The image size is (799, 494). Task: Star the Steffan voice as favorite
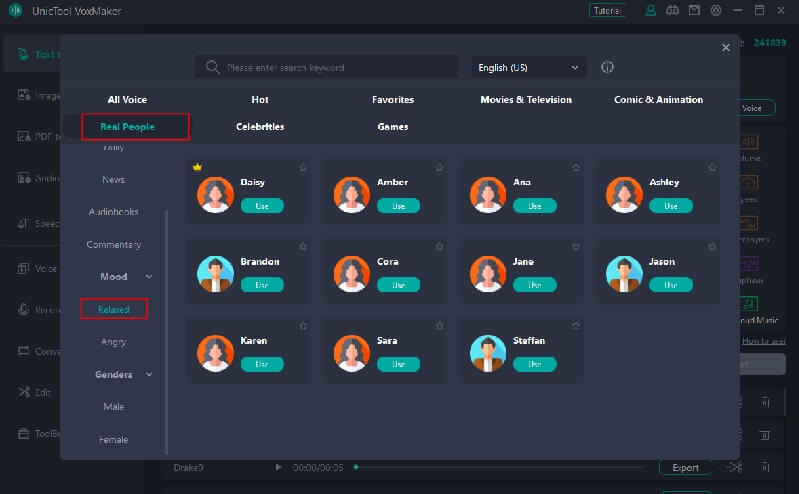pyautogui.click(x=575, y=325)
